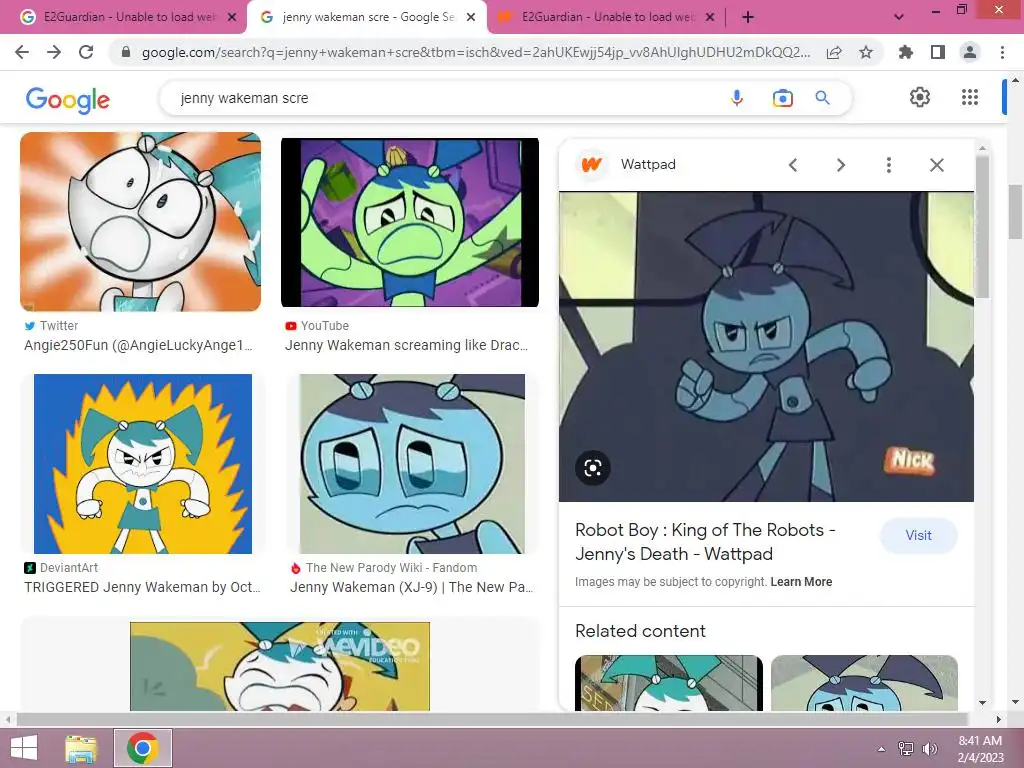Open the large Wattpad preview image
1024x768 pixels.
[766, 347]
